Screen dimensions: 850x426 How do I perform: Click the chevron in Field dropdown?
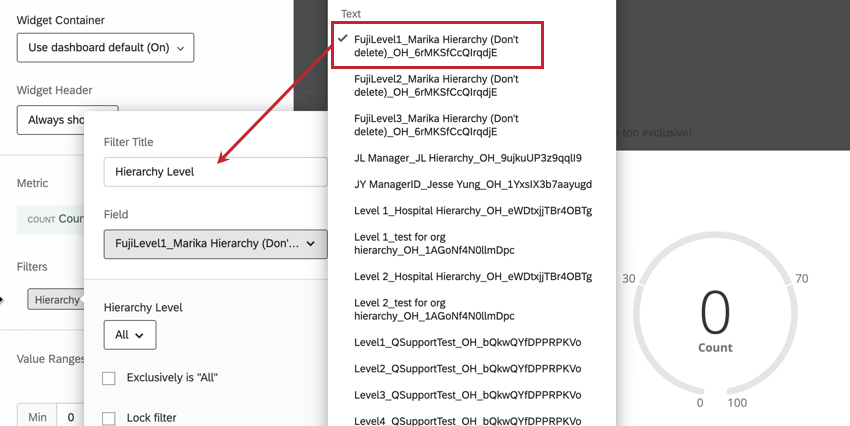click(311, 244)
